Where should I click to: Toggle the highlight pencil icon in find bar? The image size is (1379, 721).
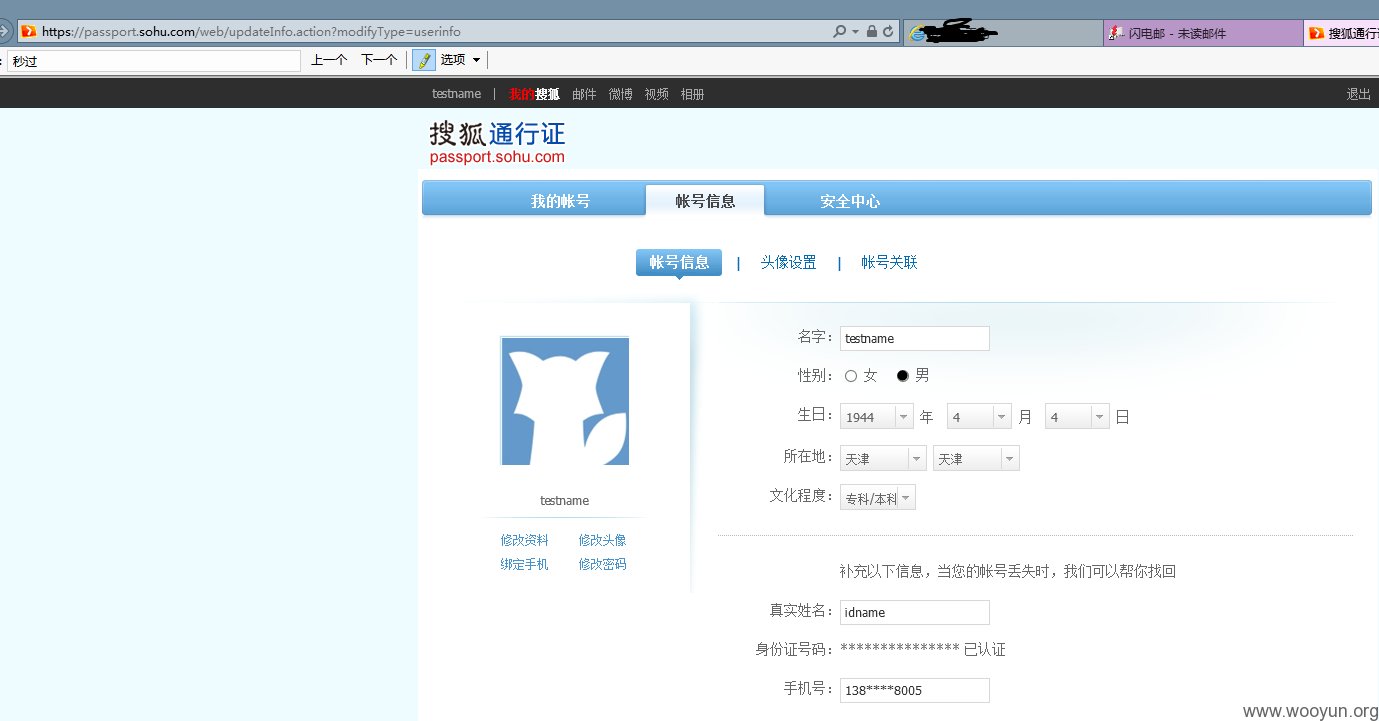(424, 60)
